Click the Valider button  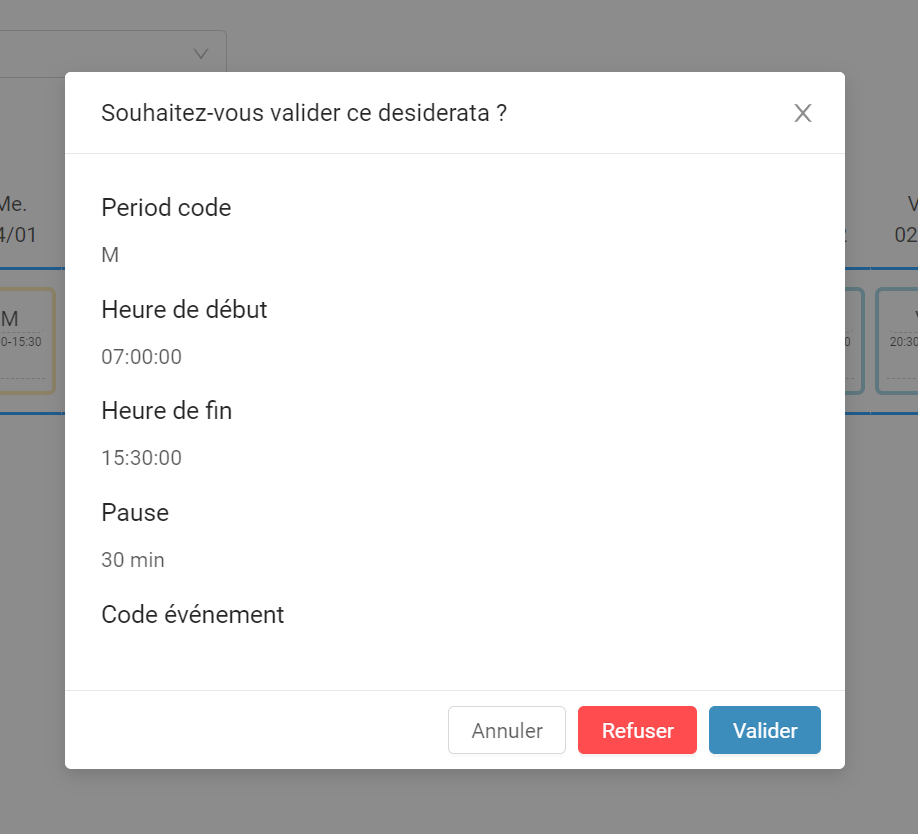click(765, 730)
